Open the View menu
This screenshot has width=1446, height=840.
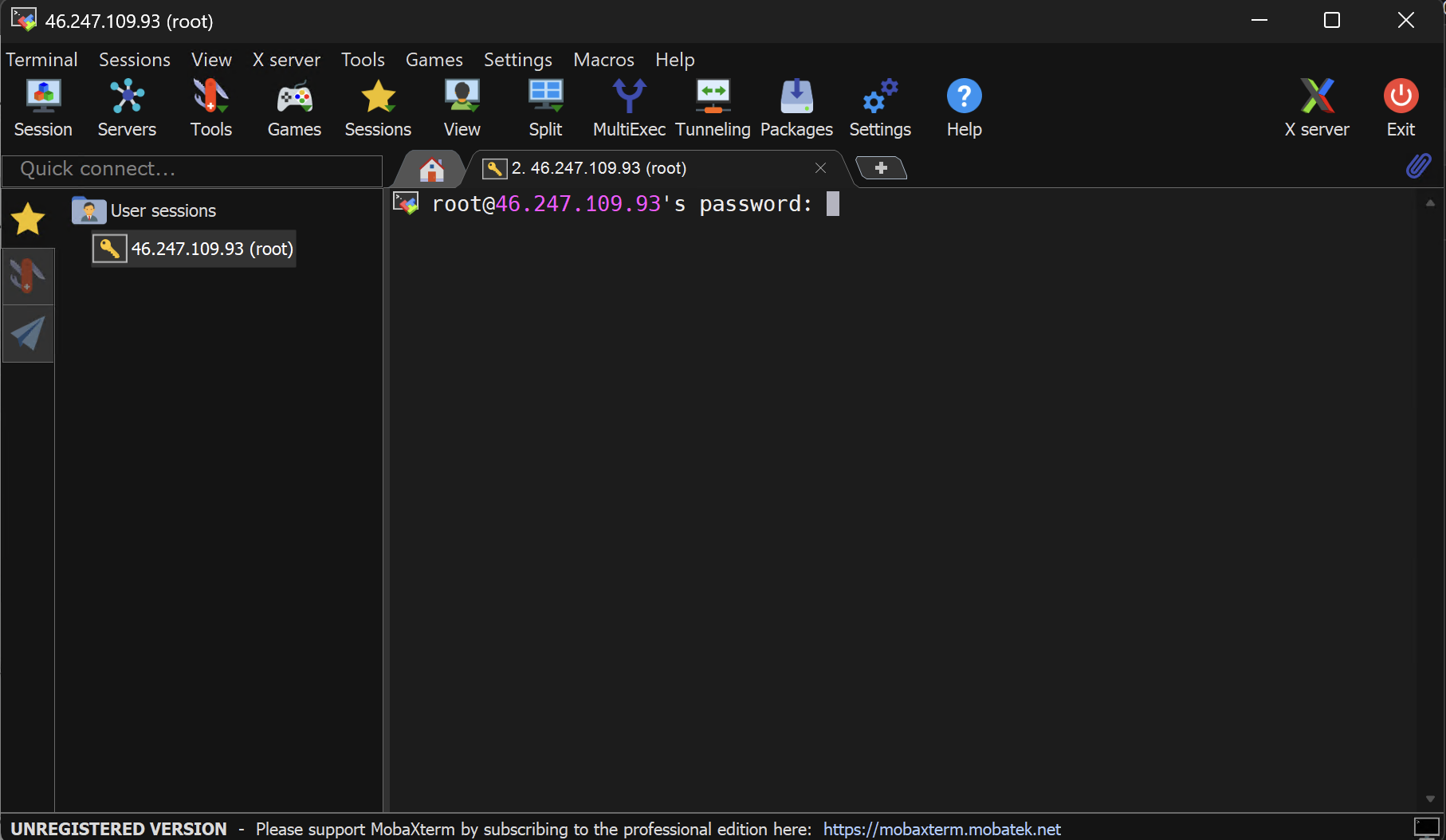211,60
